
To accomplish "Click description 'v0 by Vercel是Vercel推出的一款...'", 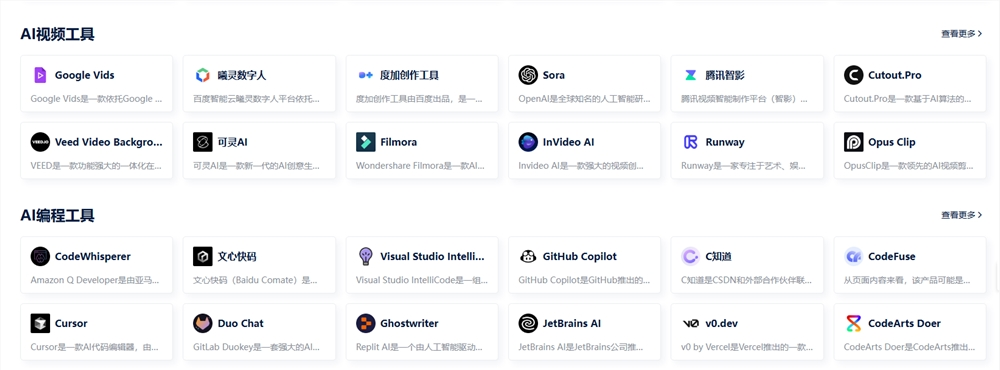I will [747, 348].
